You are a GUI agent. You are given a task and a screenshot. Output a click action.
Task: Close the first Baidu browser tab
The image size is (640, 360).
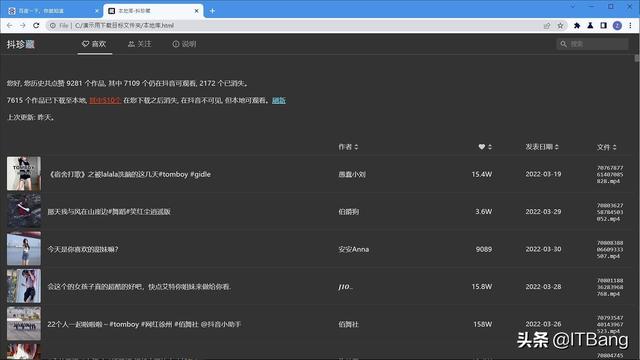tap(97, 11)
